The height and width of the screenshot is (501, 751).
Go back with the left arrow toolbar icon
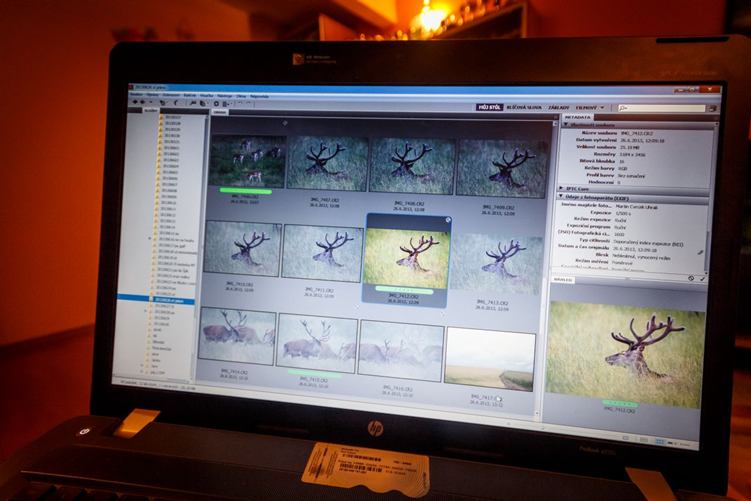click(x=135, y=102)
